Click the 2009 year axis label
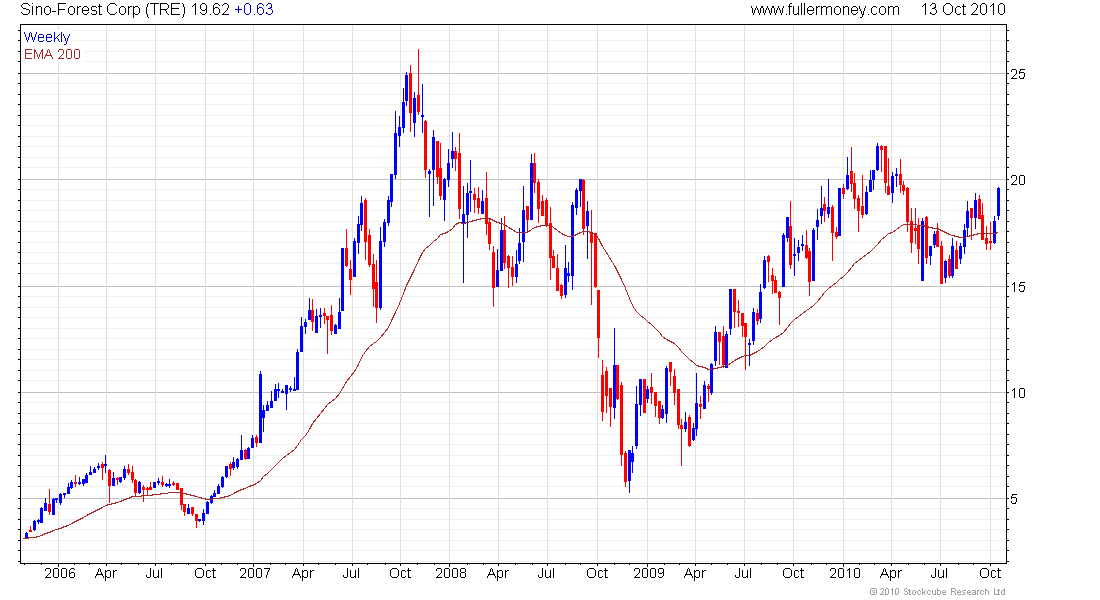The width and height of the screenshot is (1100, 600). pos(648,573)
